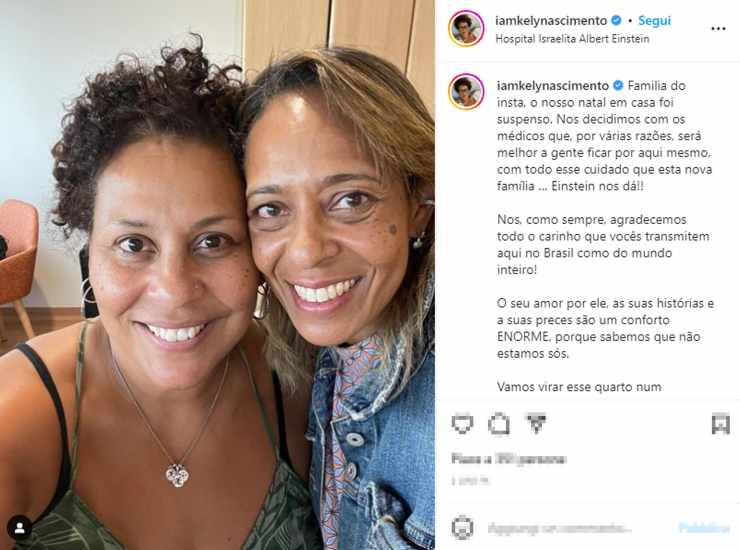Open Hospital Israelita Albert Einstein location
The image size is (740, 550).
point(572,39)
